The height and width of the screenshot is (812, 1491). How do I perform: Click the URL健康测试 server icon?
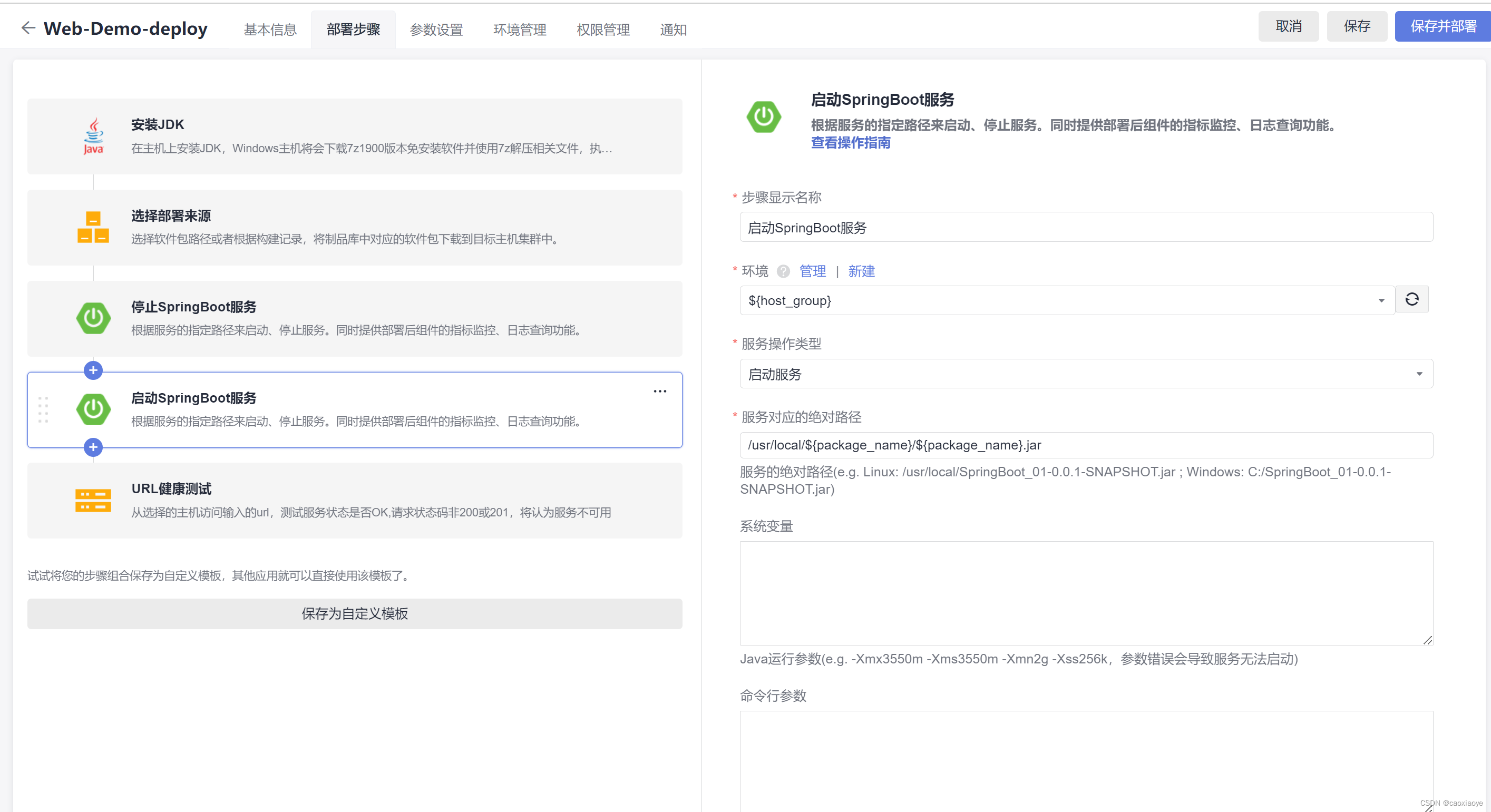93,500
